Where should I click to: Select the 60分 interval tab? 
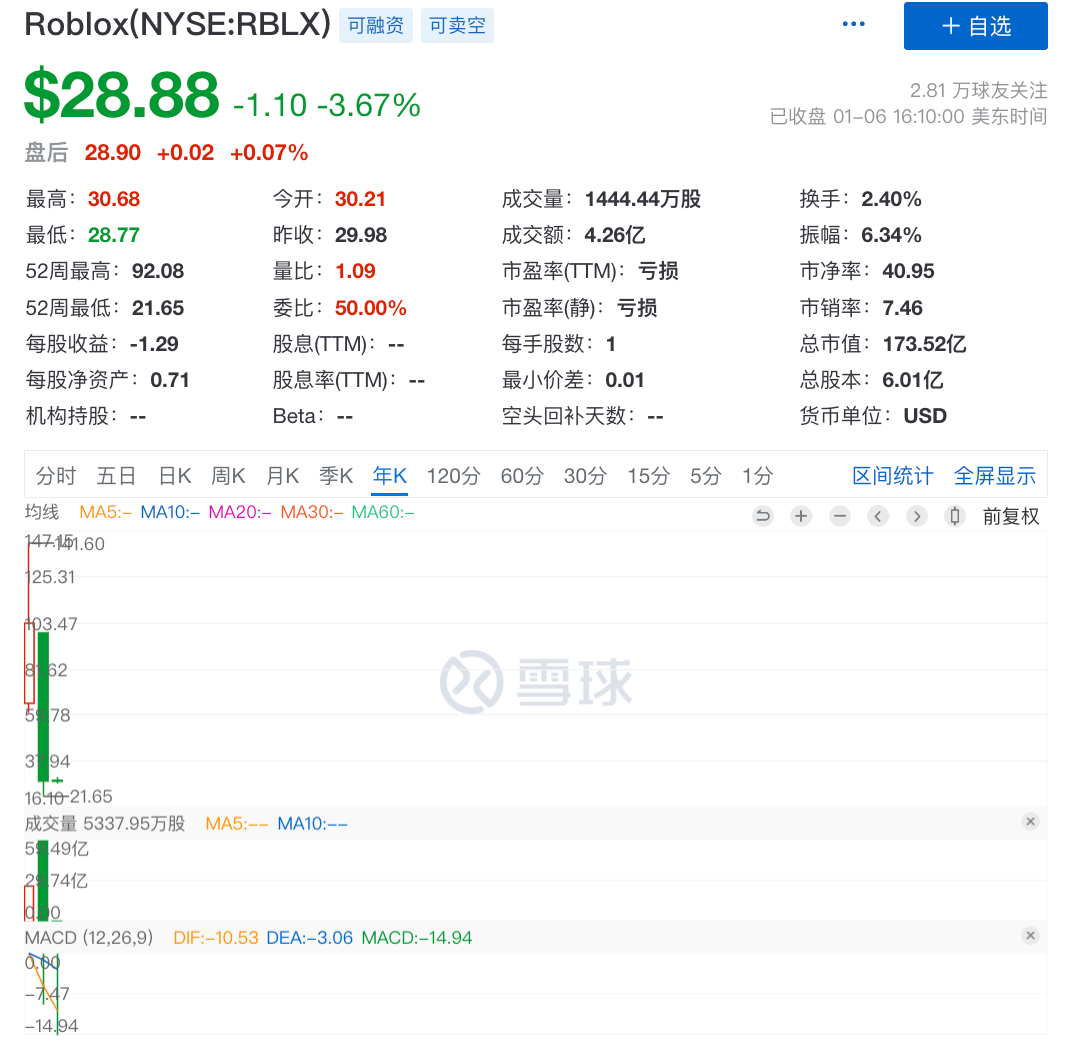point(521,476)
